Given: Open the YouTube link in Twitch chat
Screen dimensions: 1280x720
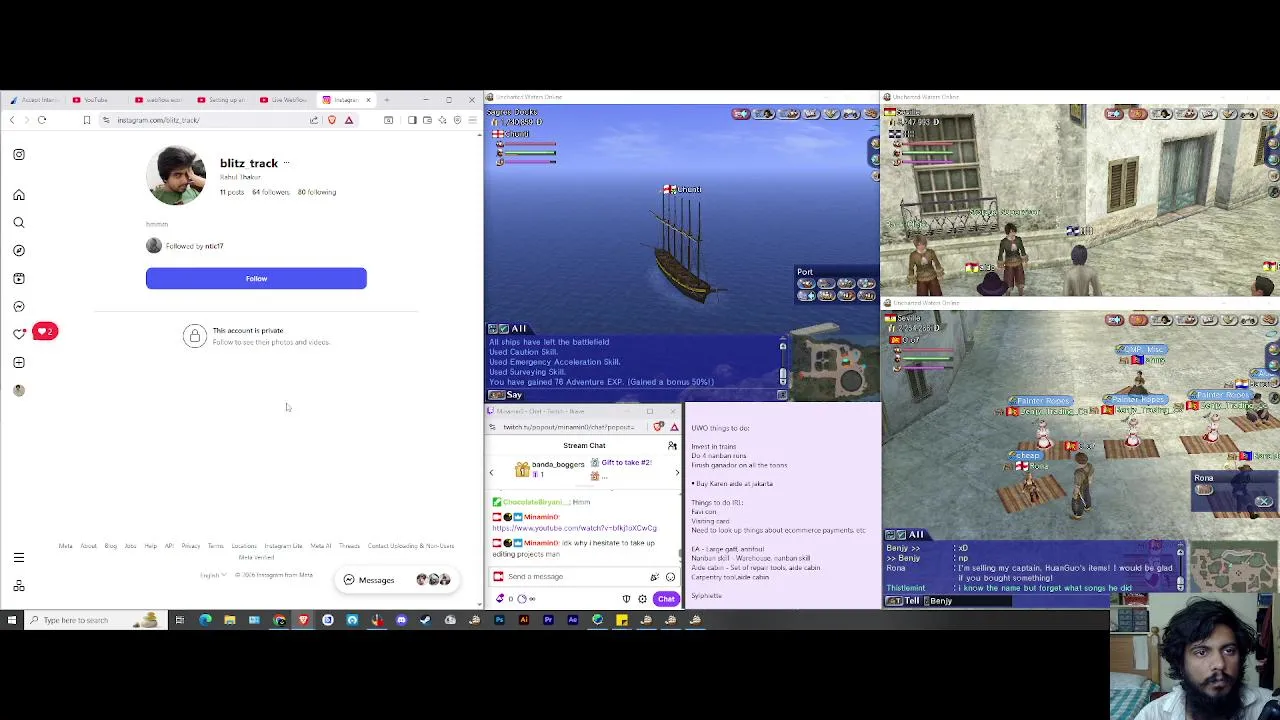Looking at the screenshot, I should pos(574,528).
